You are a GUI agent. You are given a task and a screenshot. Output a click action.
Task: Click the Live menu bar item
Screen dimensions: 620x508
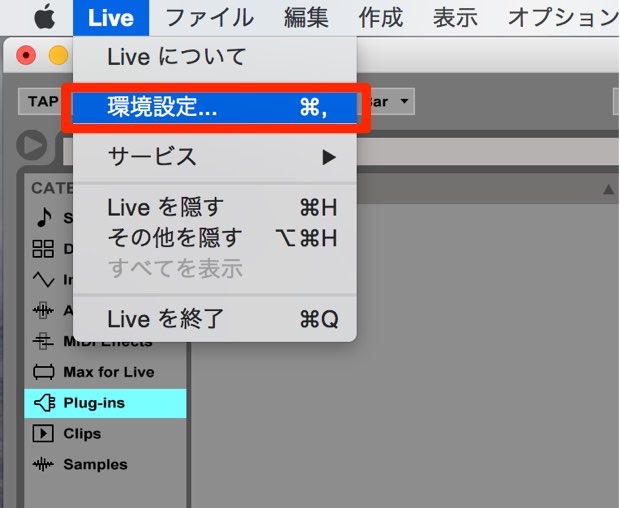[111, 18]
